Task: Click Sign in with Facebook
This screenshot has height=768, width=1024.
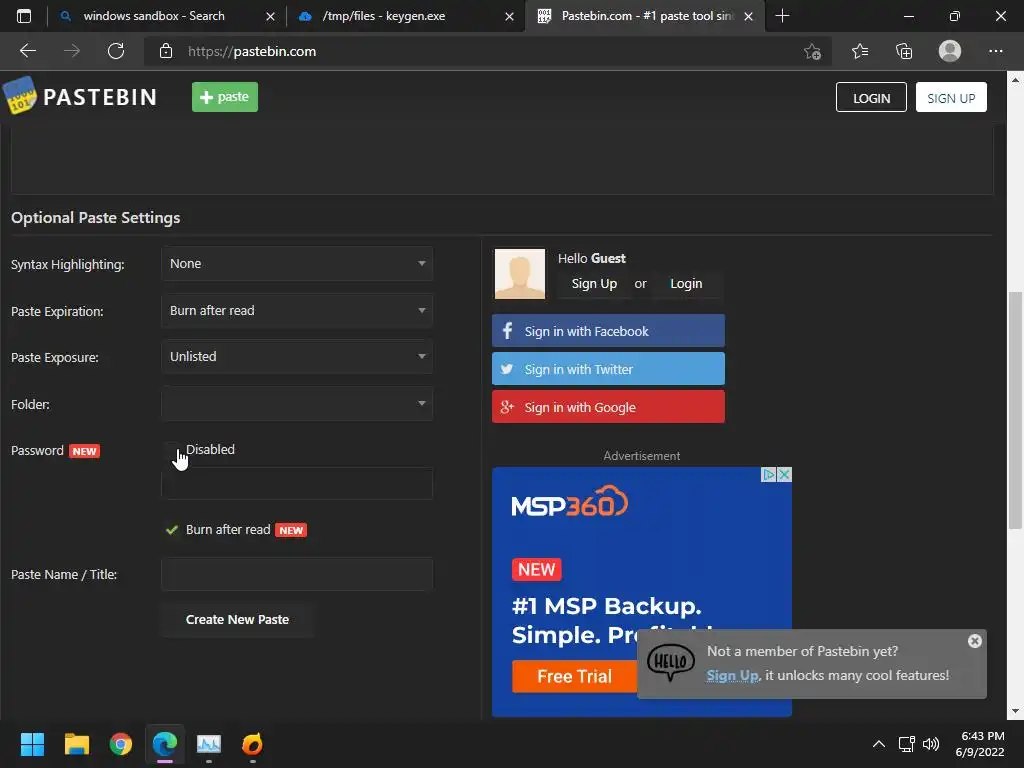Action: click(608, 331)
